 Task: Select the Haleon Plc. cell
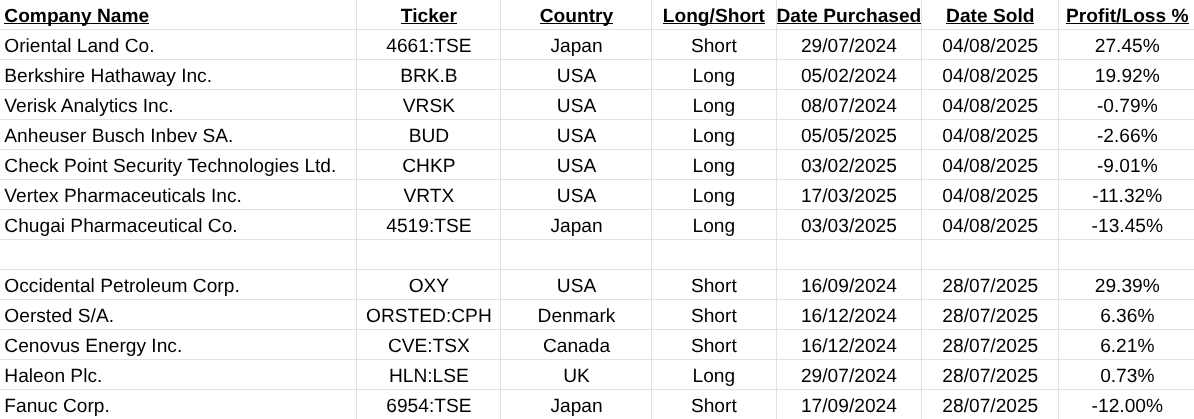tap(54, 376)
